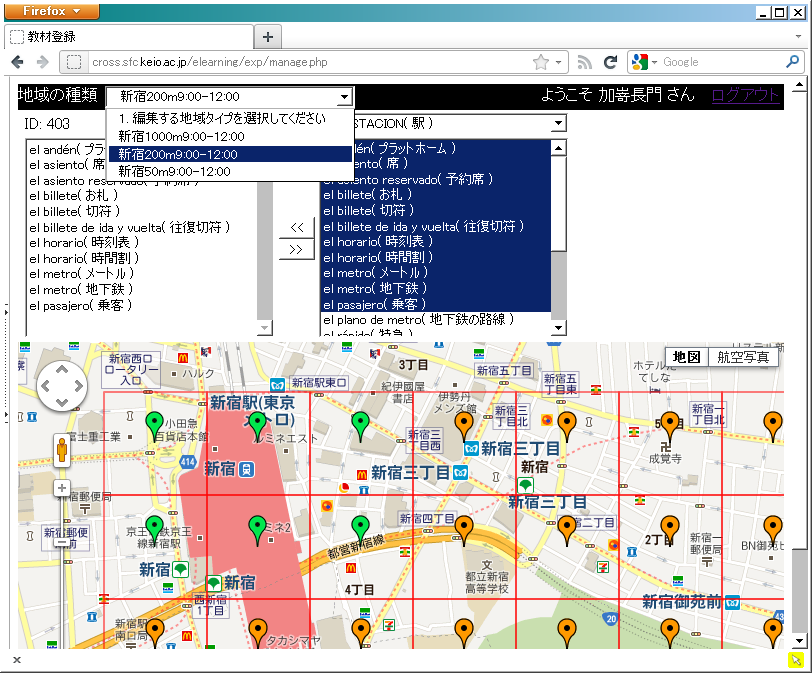This screenshot has height=673, width=812.
Task: Select the 地図 map type
Action: (x=686, y=357)
